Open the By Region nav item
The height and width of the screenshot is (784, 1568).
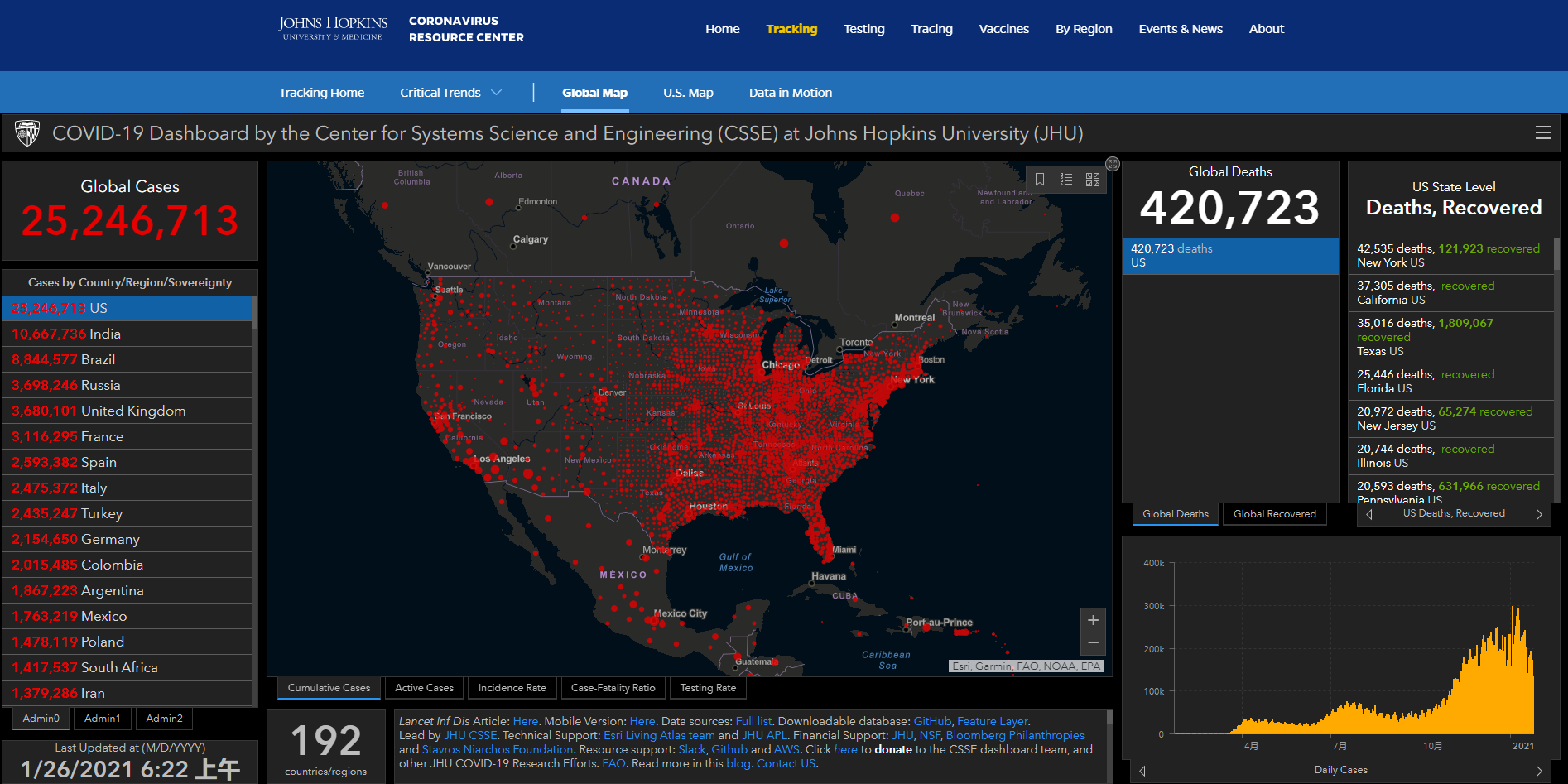pos(1084,29)
